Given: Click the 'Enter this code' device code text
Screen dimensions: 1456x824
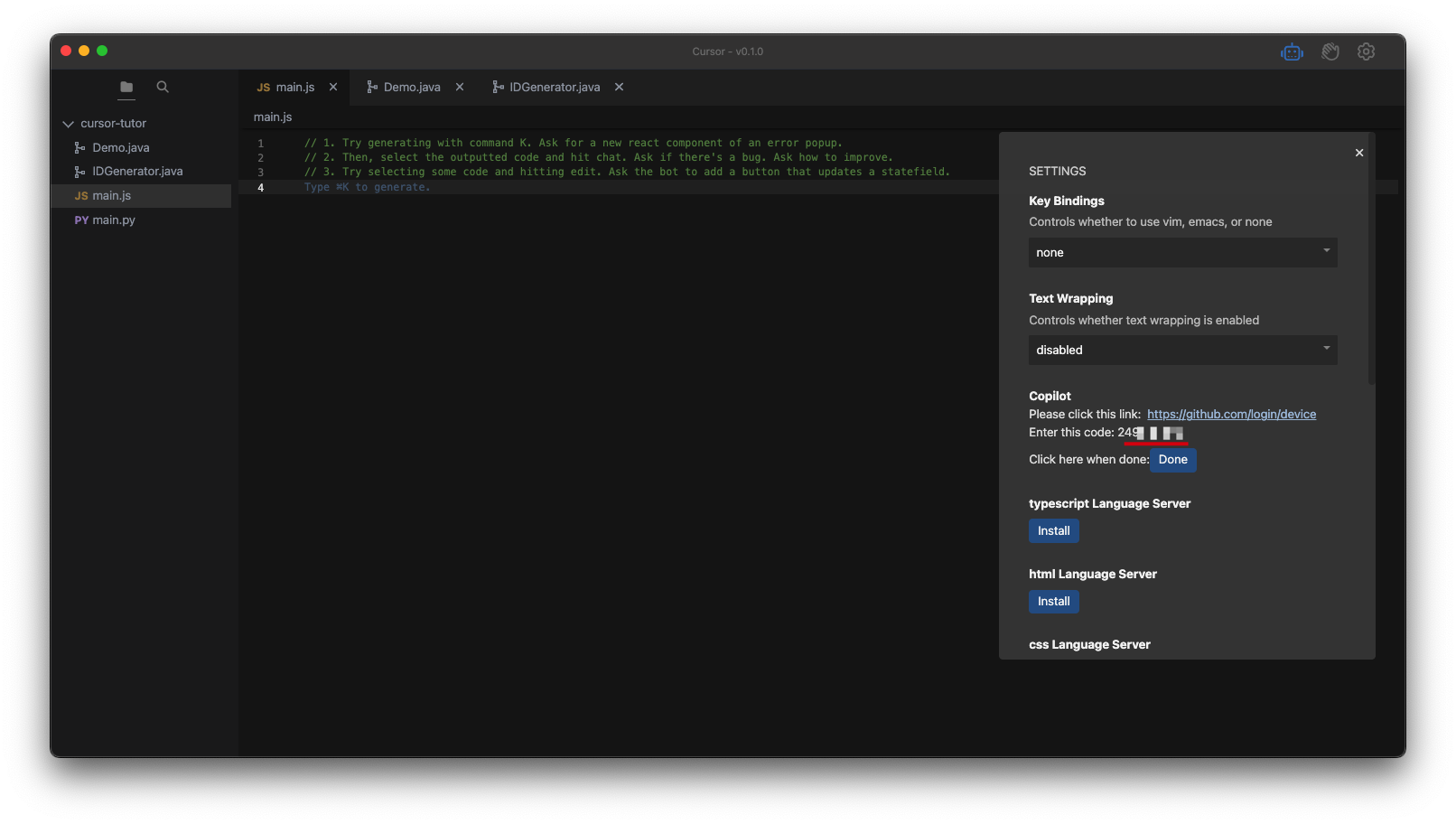Looking at the screenshot, I should [x=1106, y=433].
